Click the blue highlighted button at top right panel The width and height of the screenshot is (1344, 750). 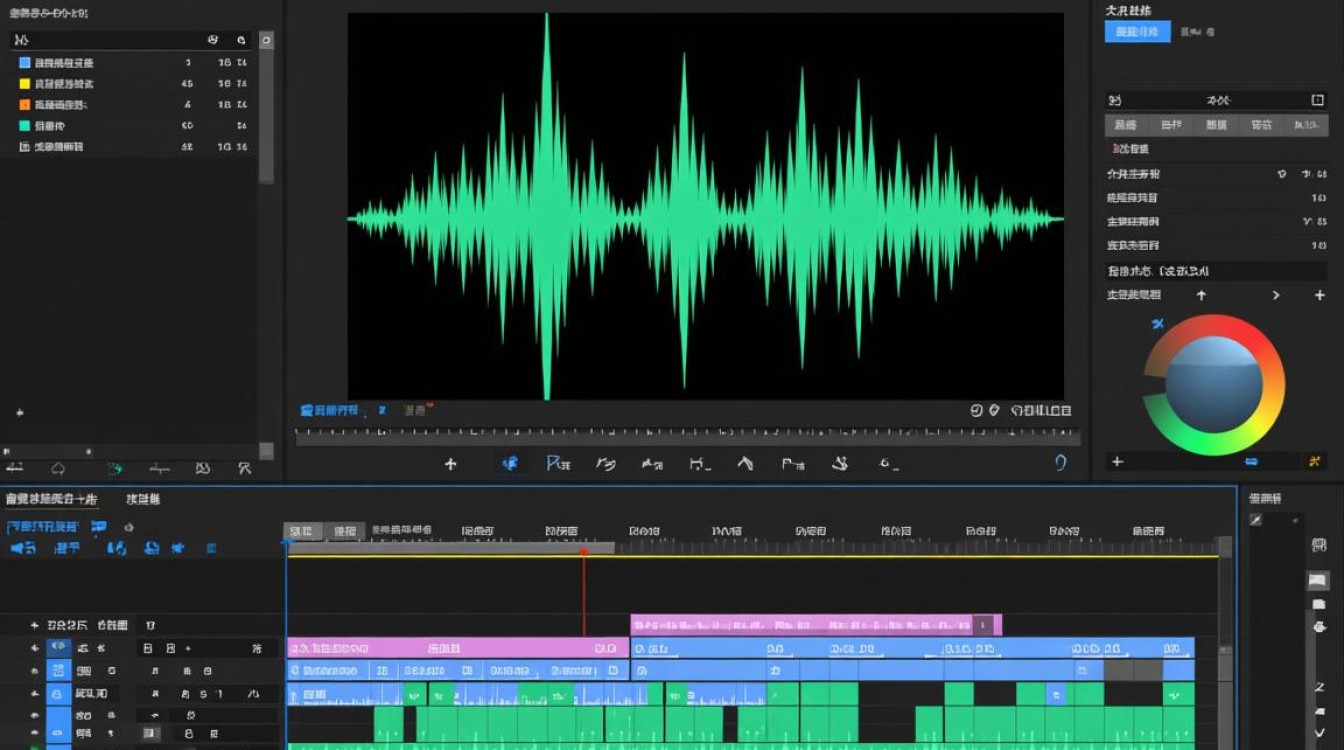coord(1137,32)
